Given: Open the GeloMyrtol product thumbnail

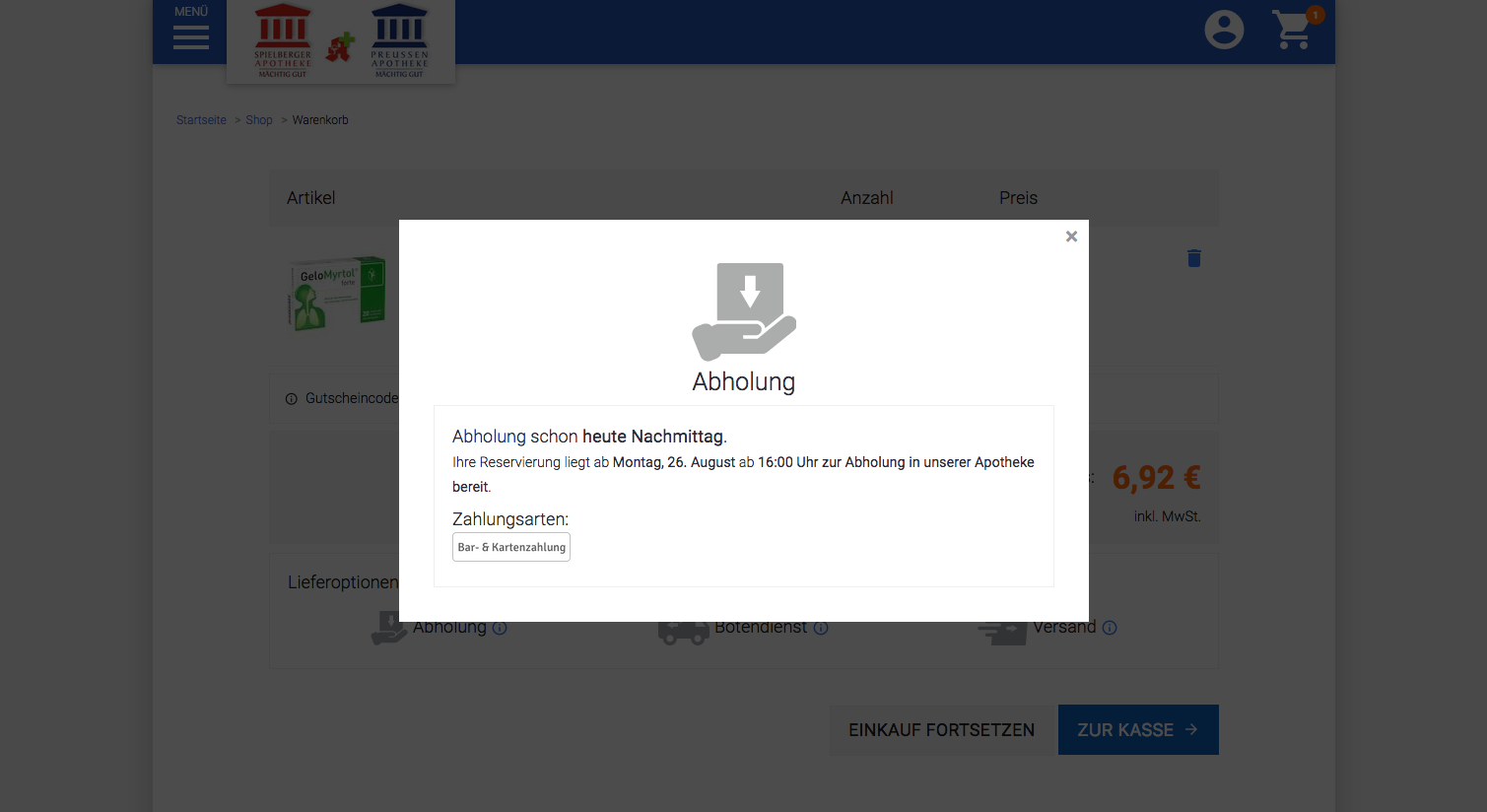Looking at the screenshot, I should pyautogui.click(x=338, y=293).
